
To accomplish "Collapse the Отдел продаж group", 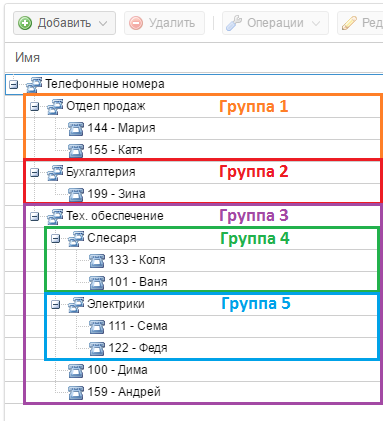I will [34, 107].
